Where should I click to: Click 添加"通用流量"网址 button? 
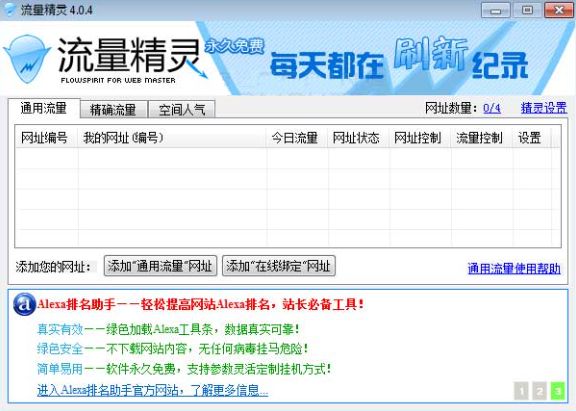(160, 266)
